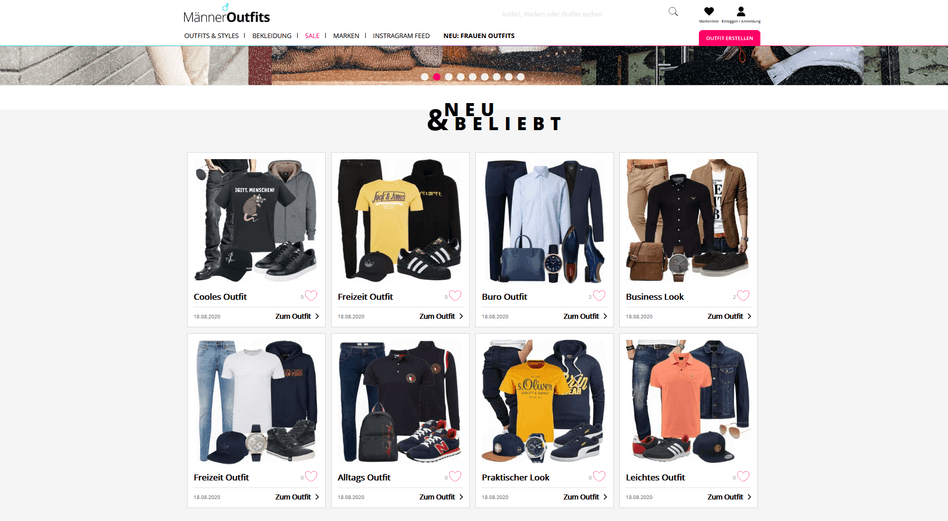Select the SALE menu item
The width and height of the screenshot is (948, 521).
tap(312, 36)
